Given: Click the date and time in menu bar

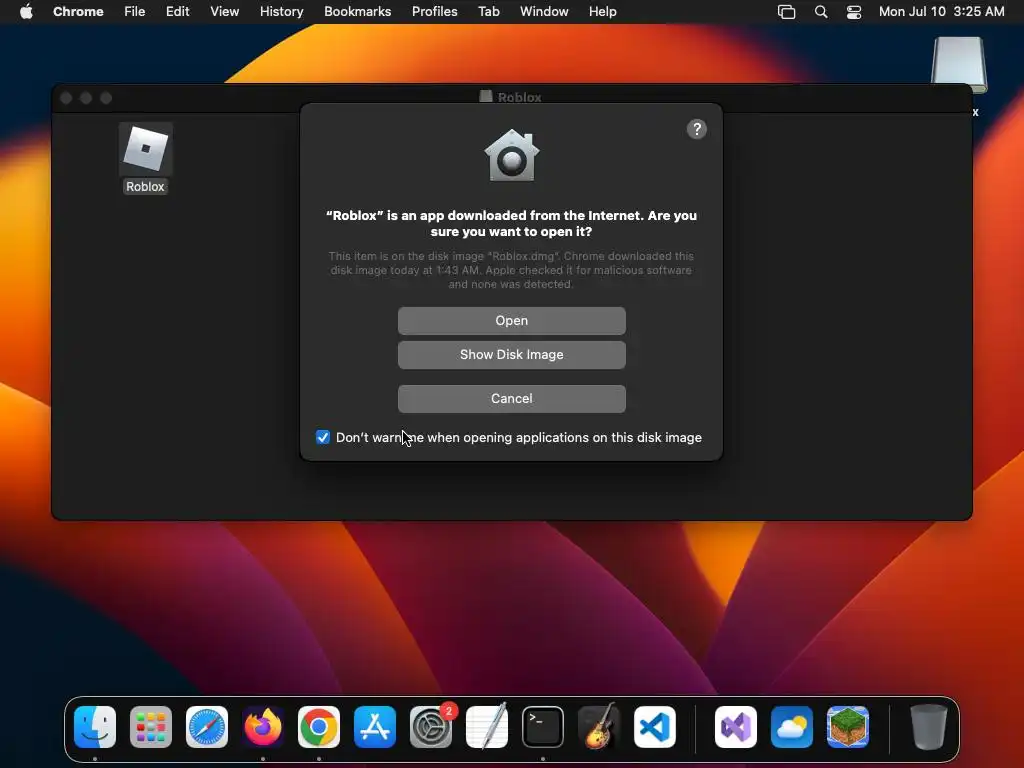Looking at the screenshot, I should (941, 12).
